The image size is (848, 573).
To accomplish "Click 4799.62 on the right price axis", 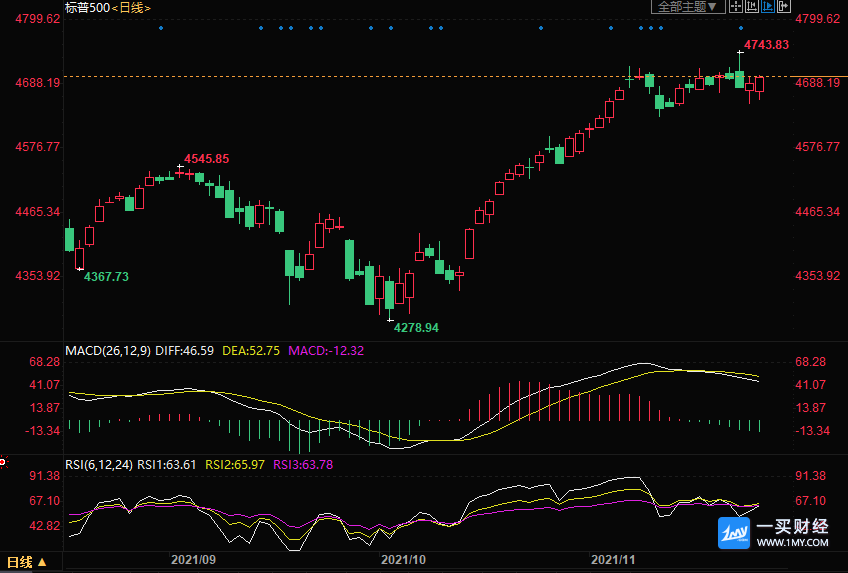I will pyautogui.click(x=817, y=19).
